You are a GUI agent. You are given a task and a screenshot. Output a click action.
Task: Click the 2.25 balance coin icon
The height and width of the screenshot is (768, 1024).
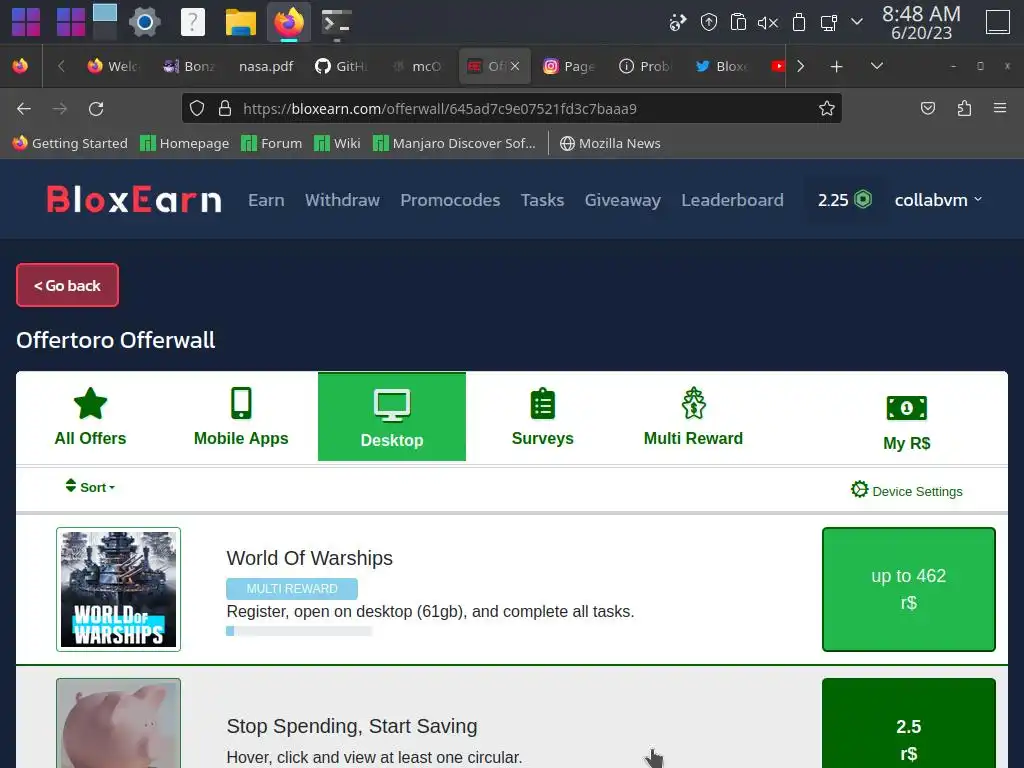[x=863, y=199]
